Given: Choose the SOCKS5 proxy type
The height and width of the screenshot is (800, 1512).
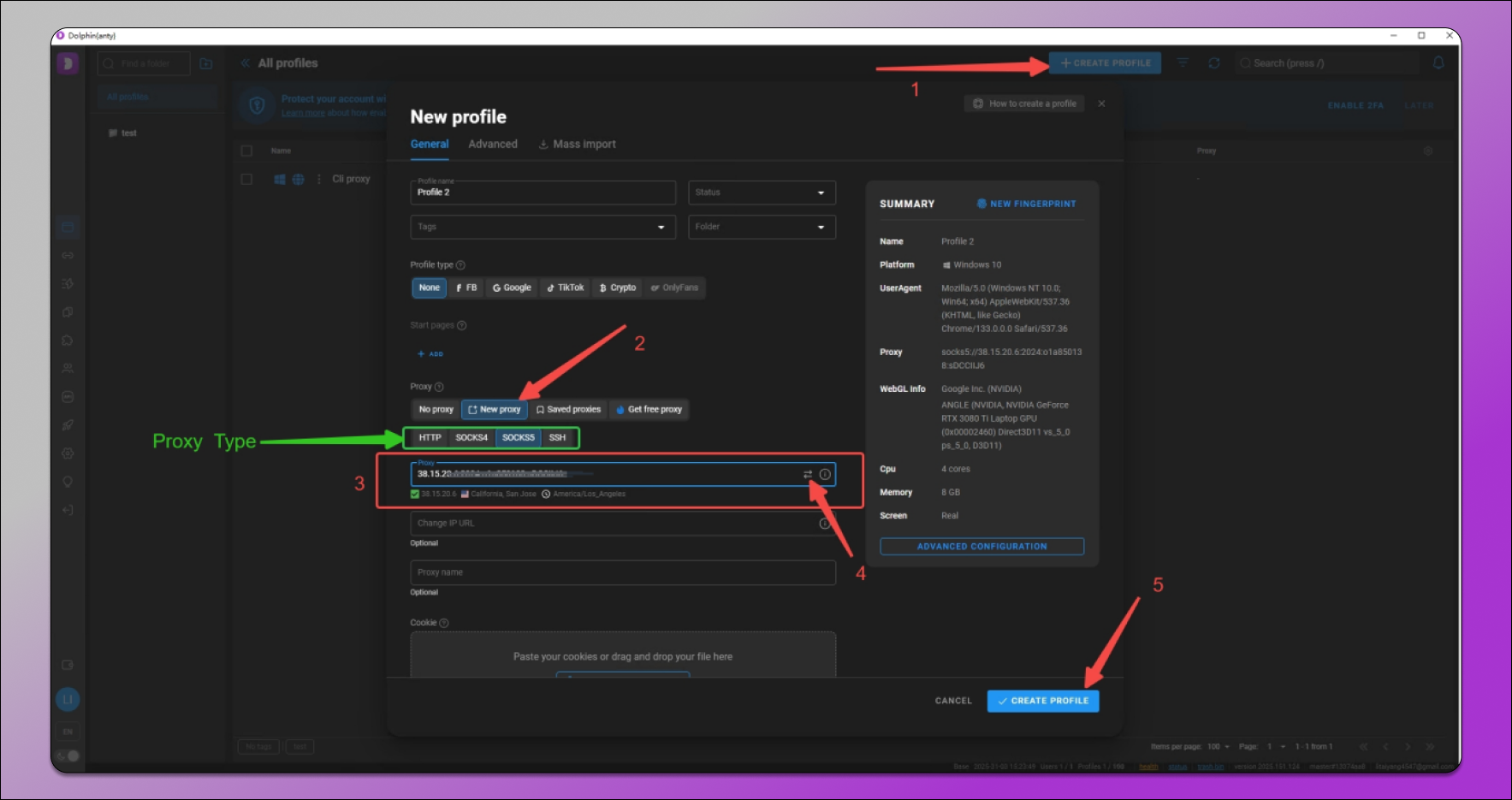Looking at the screenshot, I should [x=519, y=437].
